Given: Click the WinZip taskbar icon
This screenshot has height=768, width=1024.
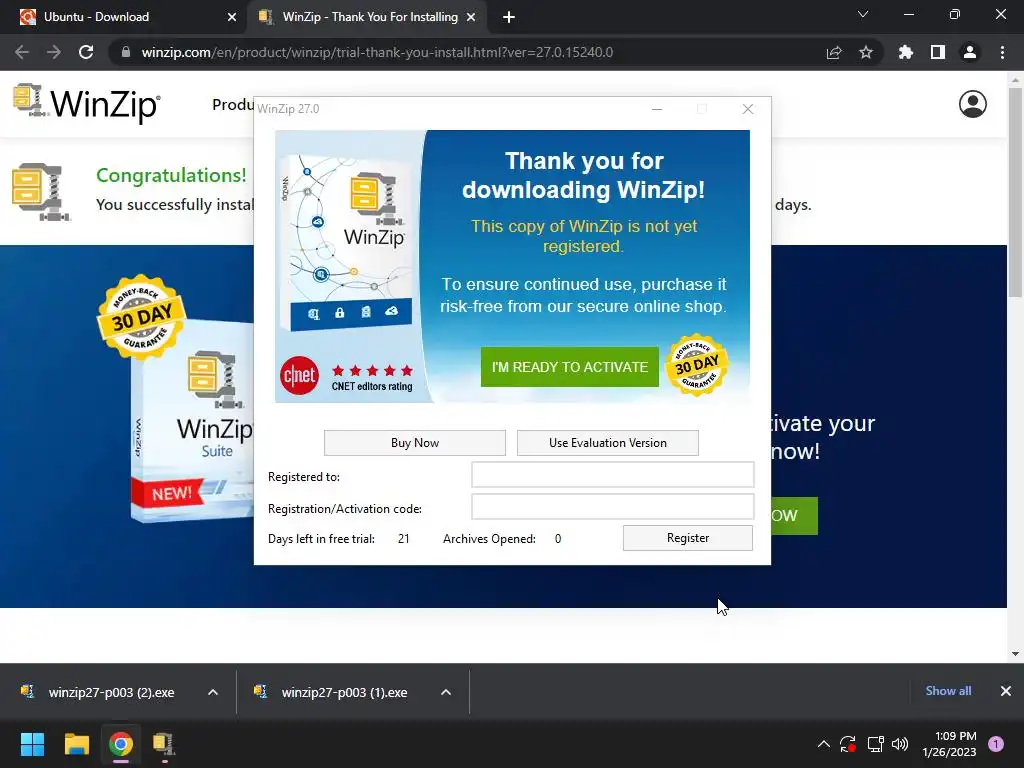Looking at the screenshot, I should click(164, 744).
